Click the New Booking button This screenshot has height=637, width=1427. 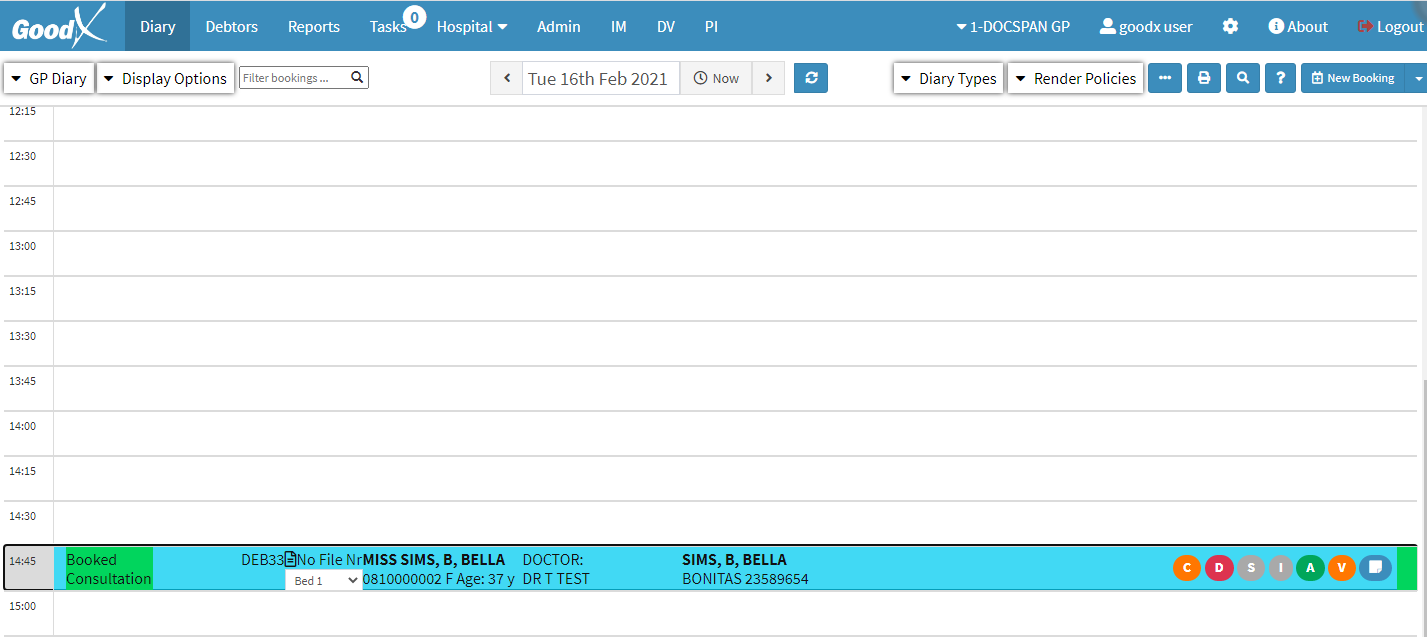pos(1352,78)
